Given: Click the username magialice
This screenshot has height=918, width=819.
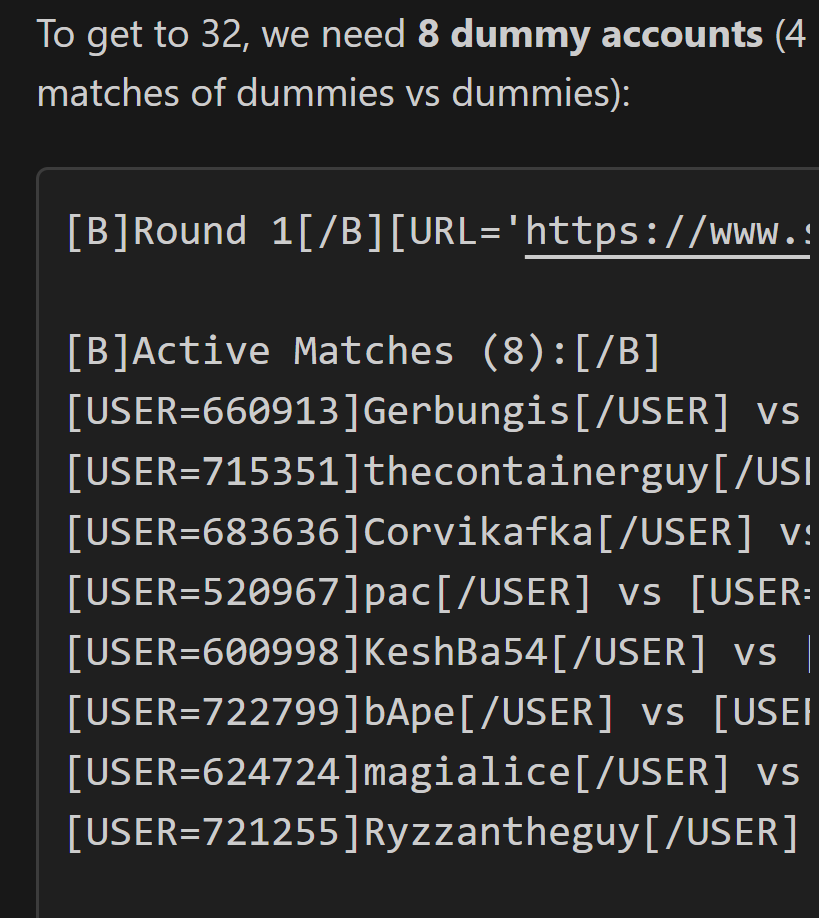Looking at the screenshot, I should [x=466, y=772].
